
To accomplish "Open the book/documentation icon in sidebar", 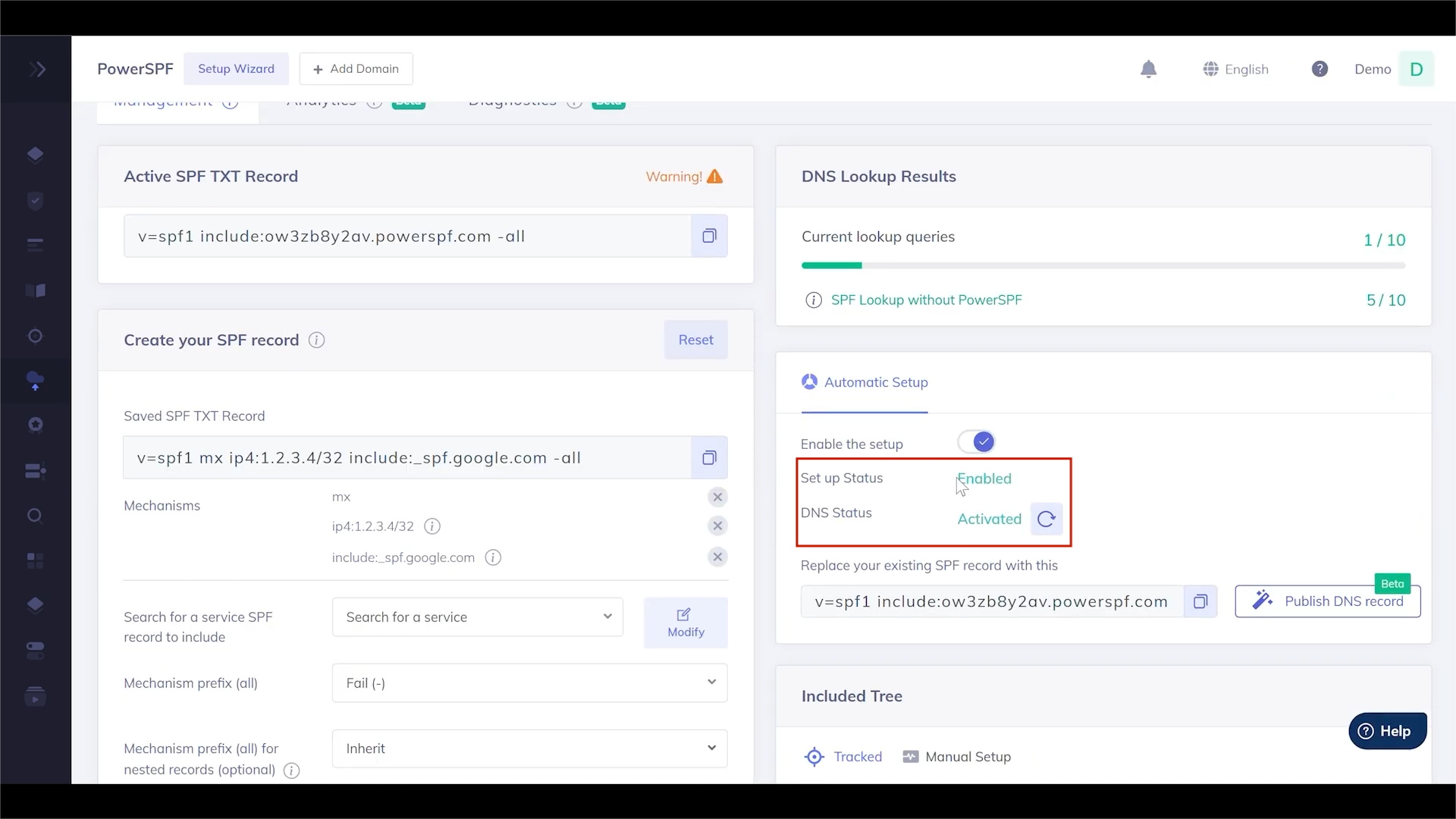I will pyautogui.click(x=36, y=290).
